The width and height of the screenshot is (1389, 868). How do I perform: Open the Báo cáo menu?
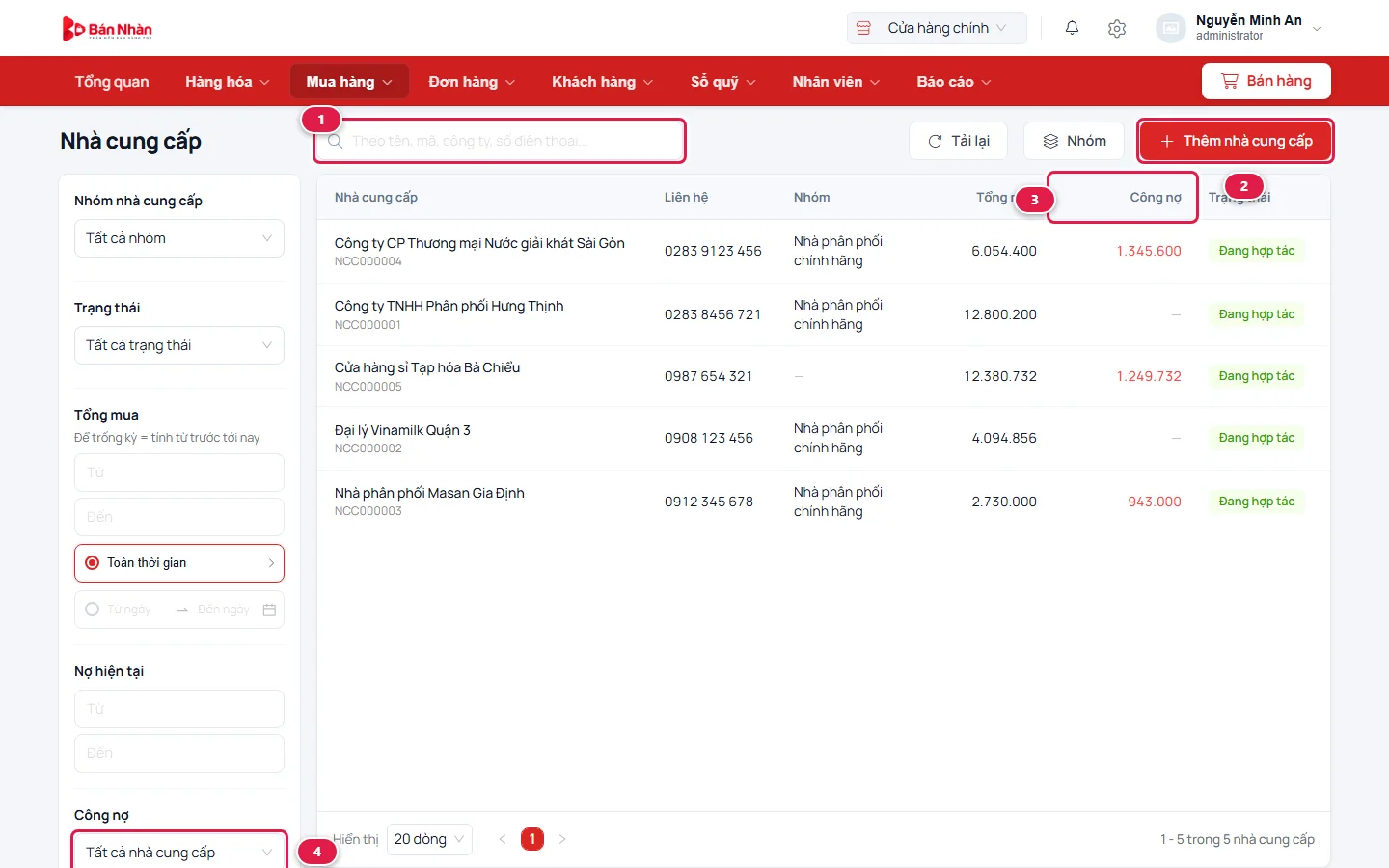click(954, 82)
